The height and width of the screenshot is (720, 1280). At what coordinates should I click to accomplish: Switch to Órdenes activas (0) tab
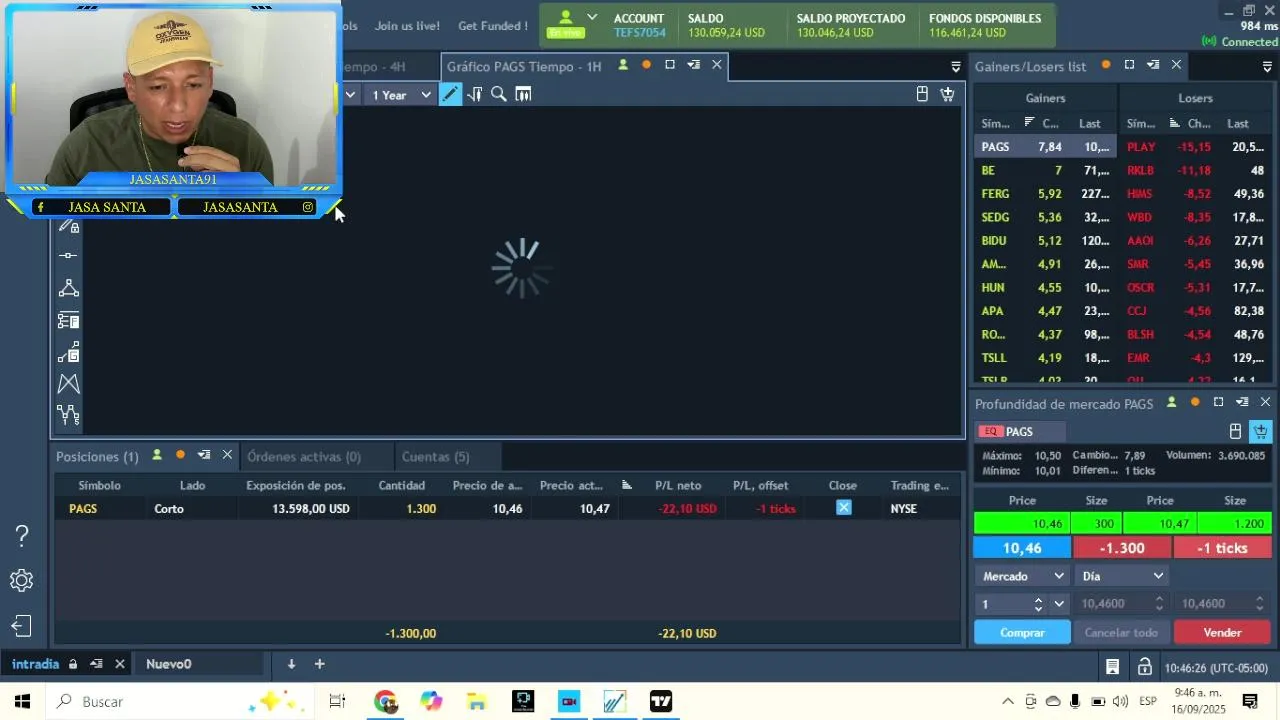tap(304, 456)
